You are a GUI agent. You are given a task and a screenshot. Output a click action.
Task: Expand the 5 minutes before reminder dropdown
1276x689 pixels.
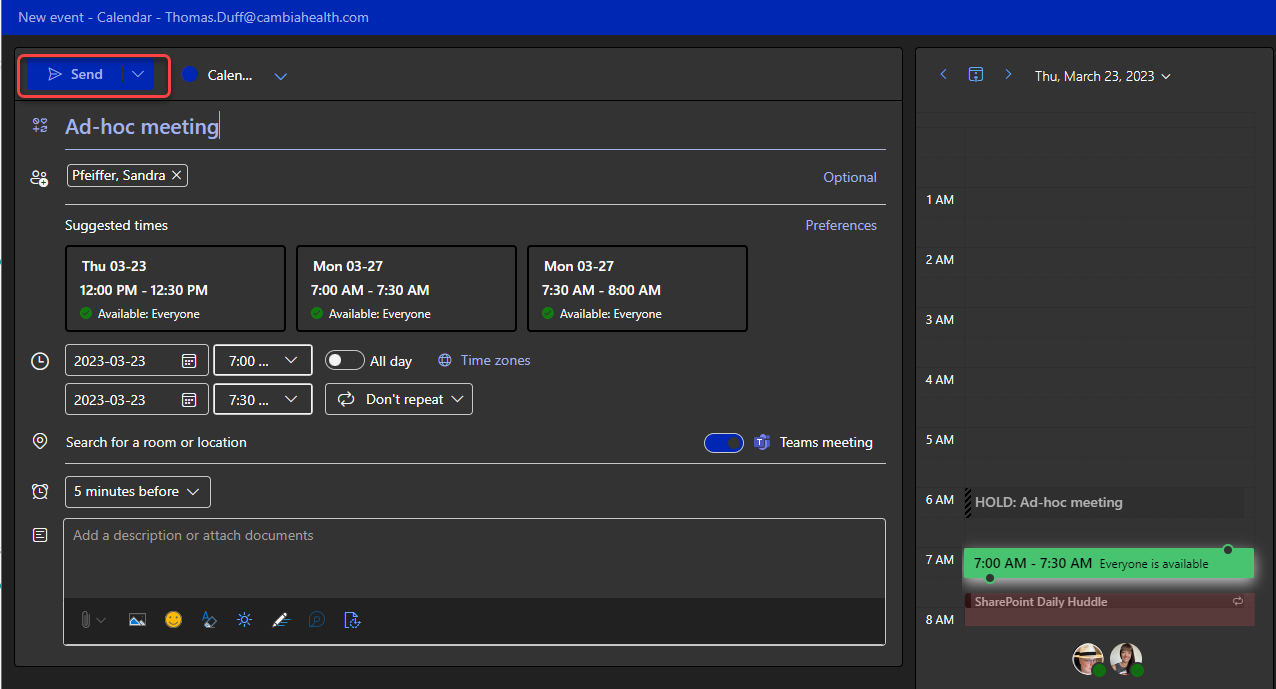(138, 492)
